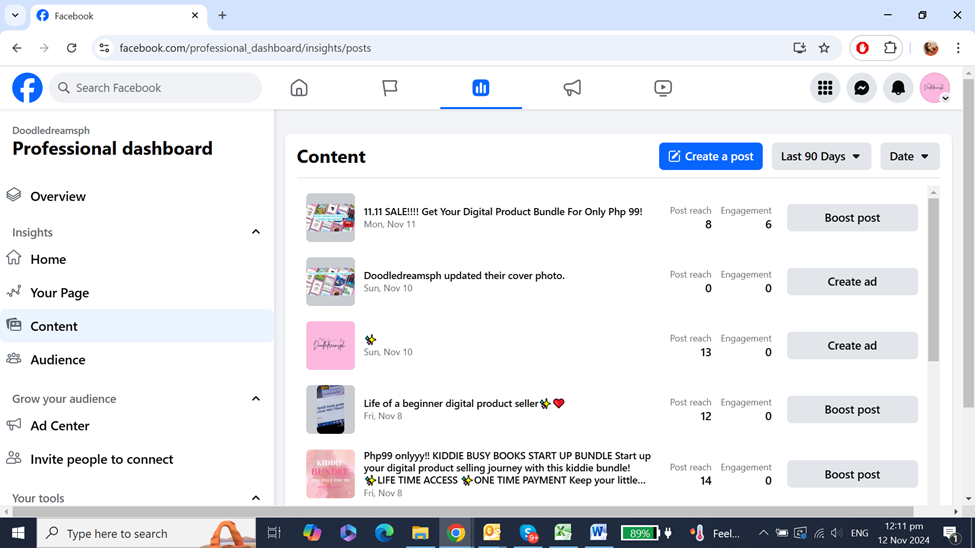Open the Life of a beginner post thumbnail

(x=330, y=409)
